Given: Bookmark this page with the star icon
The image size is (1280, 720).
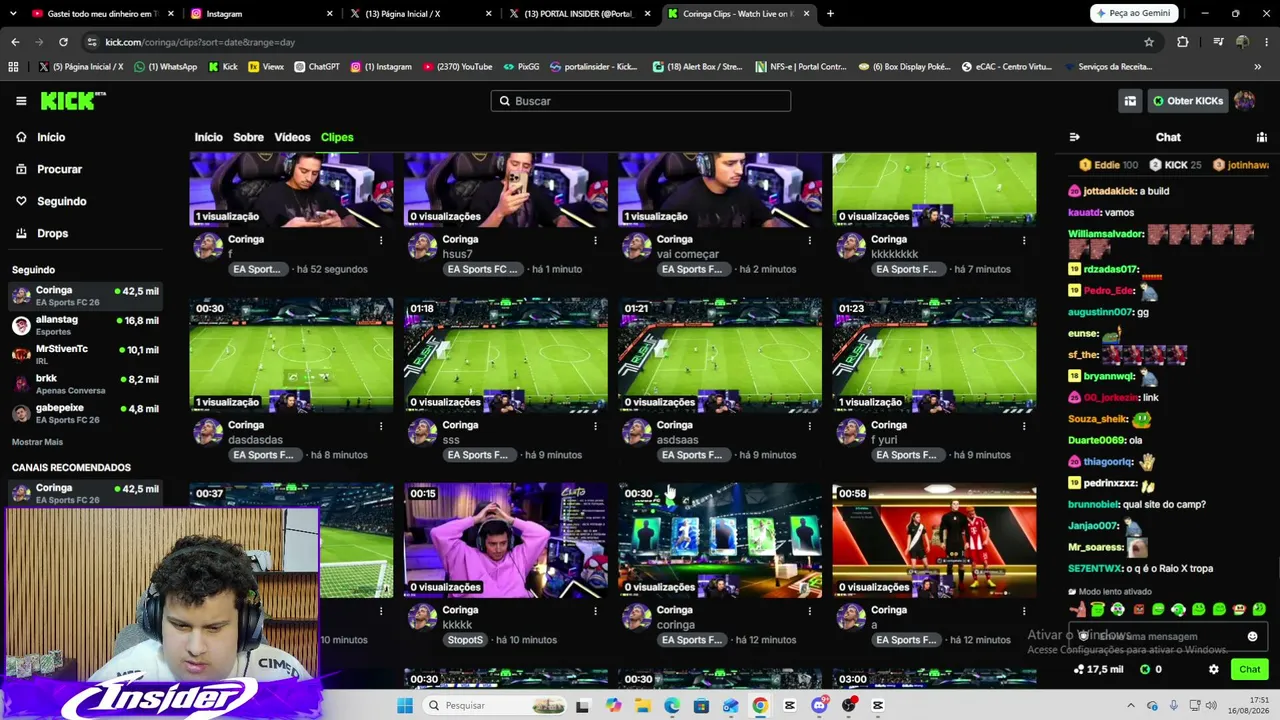Looking at the screenshot, I should click(1149, 42).
